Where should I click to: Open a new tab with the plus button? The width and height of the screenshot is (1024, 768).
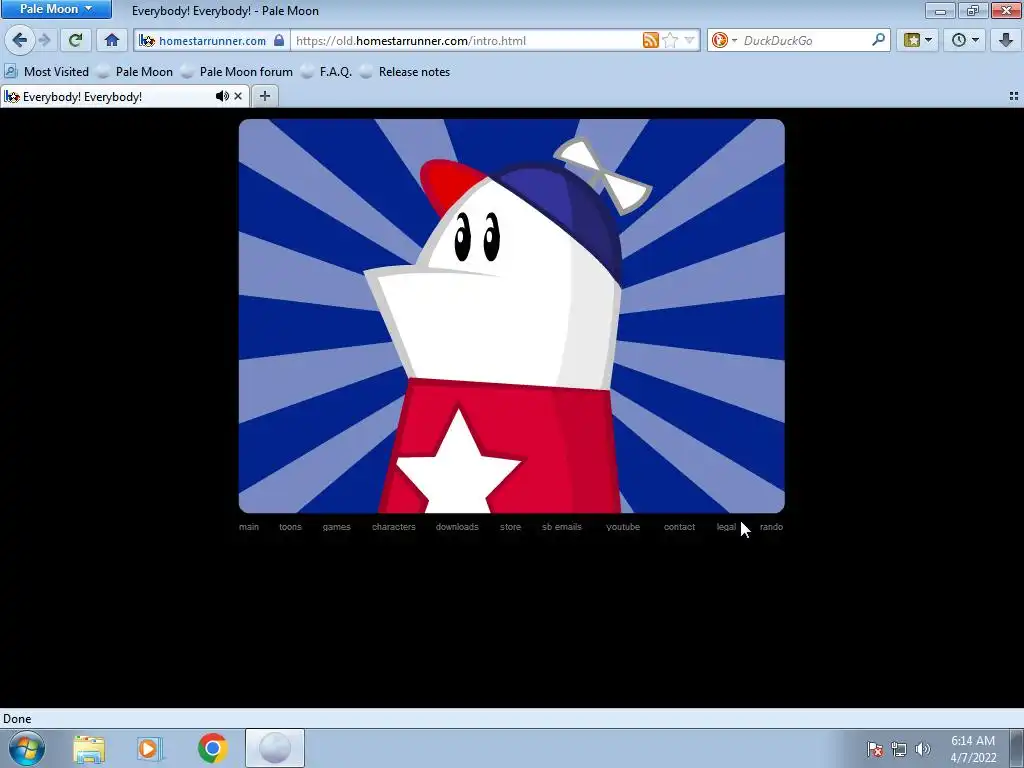coord(264,96)
